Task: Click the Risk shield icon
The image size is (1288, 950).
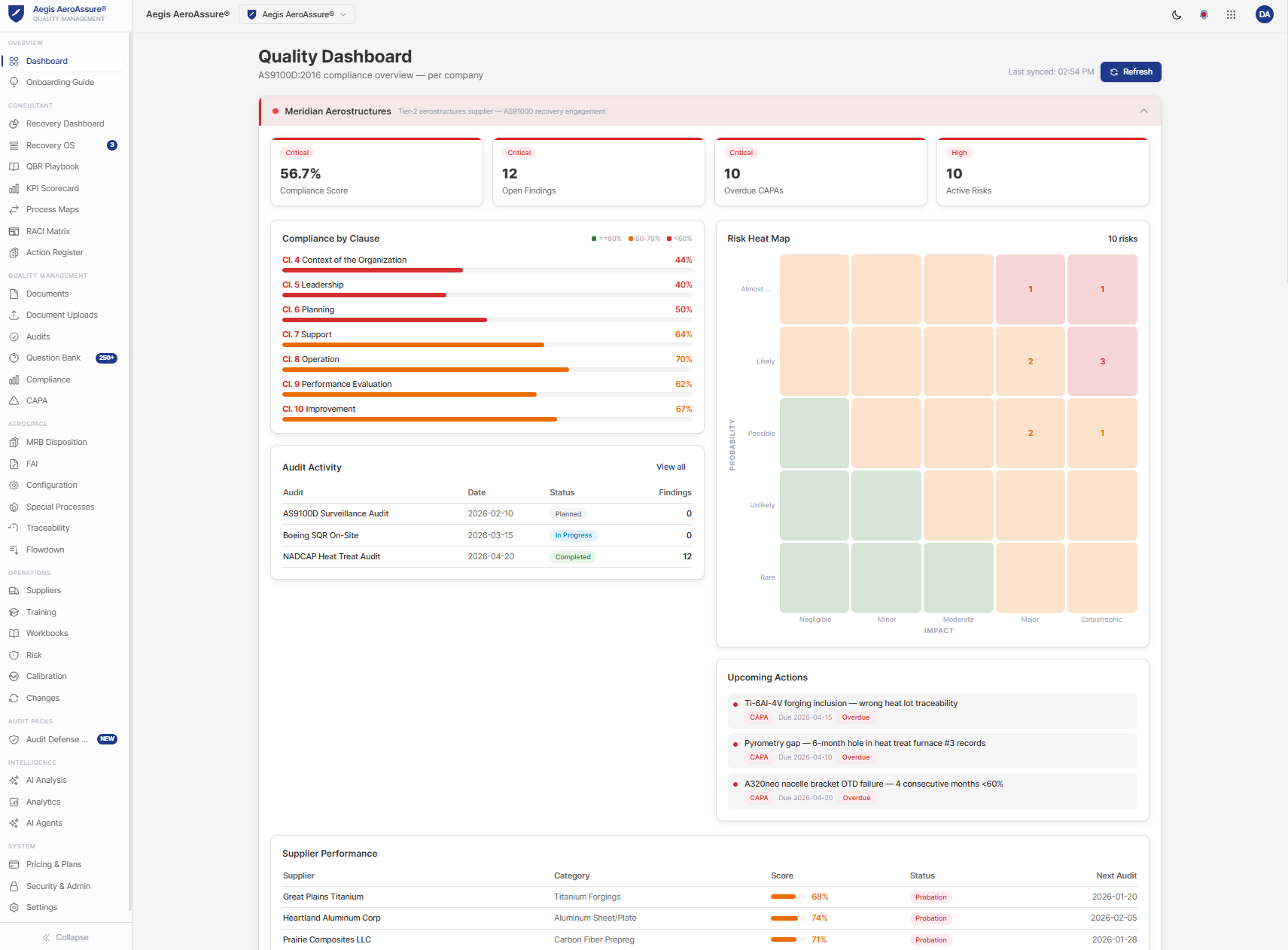Action: point(14,655)
